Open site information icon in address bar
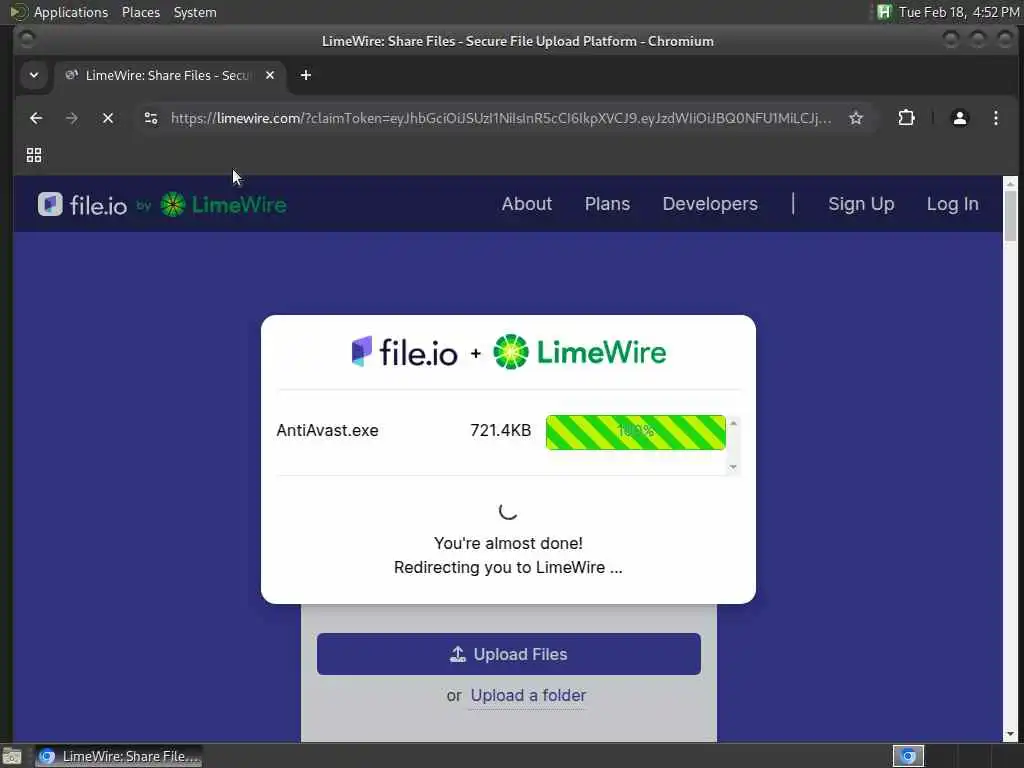1024x768 pixels. click(151, 118)
